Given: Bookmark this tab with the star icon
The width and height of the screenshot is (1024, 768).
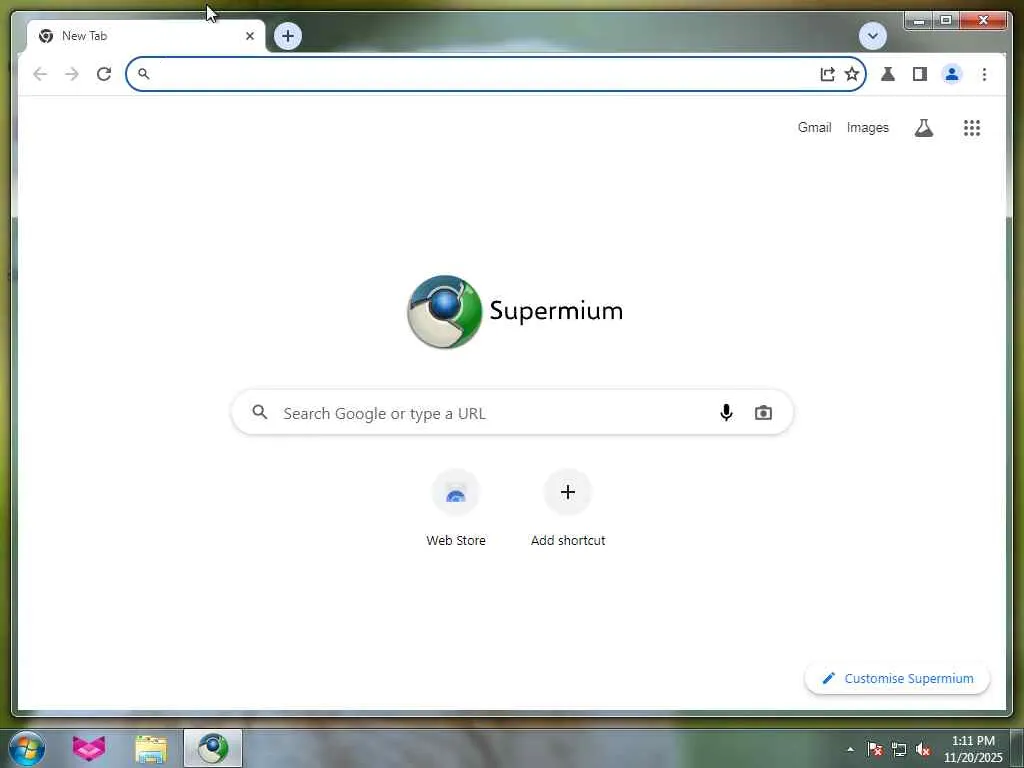Looking at the screenshot, I should coord(852,74).
